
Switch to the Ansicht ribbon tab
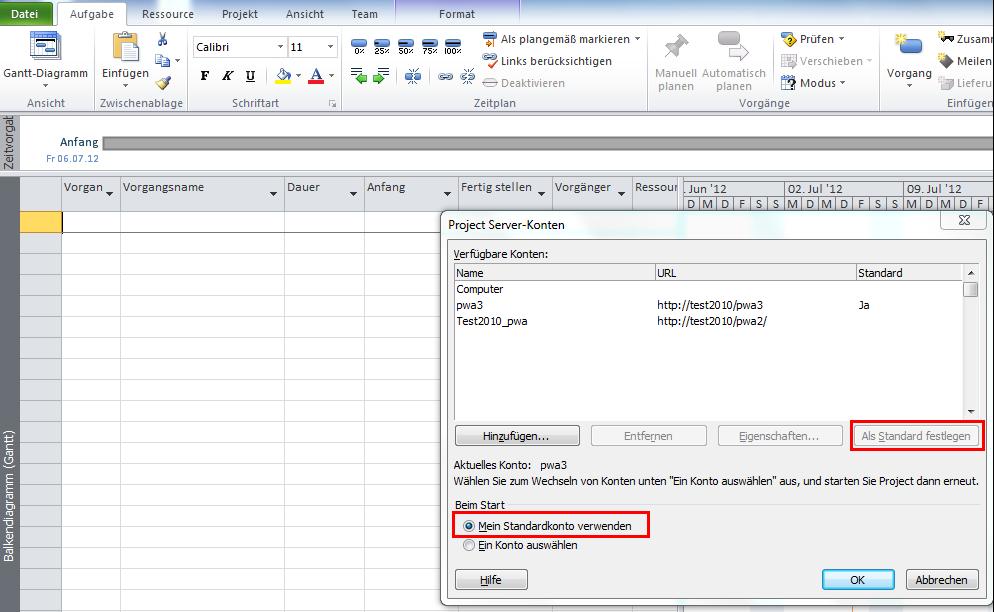305,14
